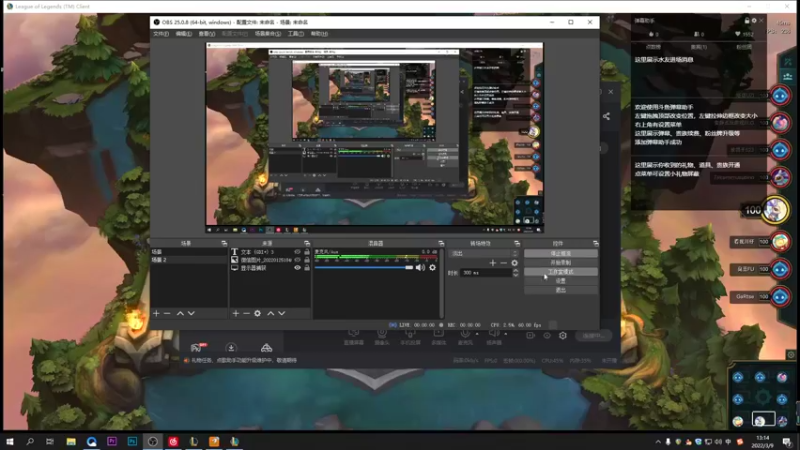The width and height of the screenshot is (800, 450).
Task: Select the first scene in Scenes list
Action: tap(189, 252)
